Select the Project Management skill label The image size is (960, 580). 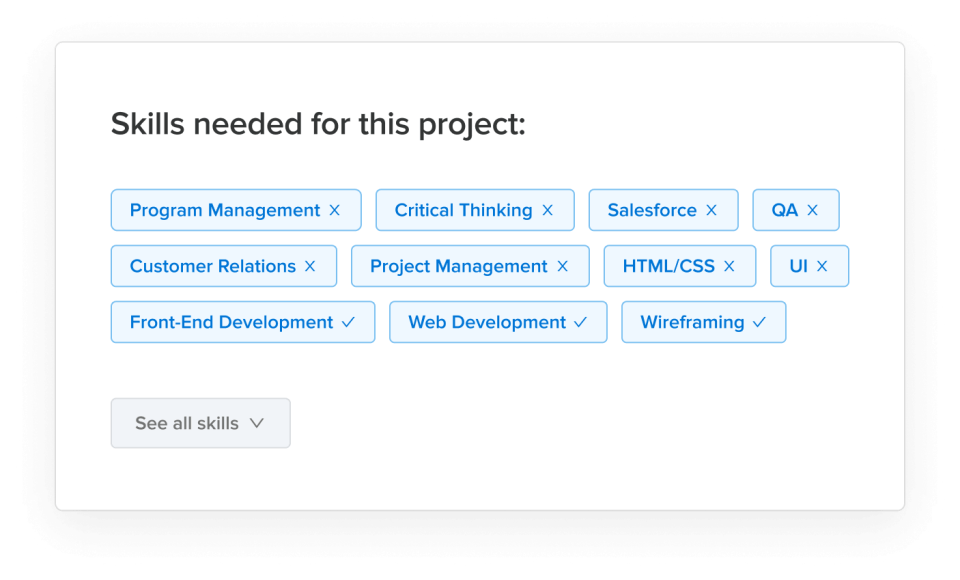click(459, 266)
